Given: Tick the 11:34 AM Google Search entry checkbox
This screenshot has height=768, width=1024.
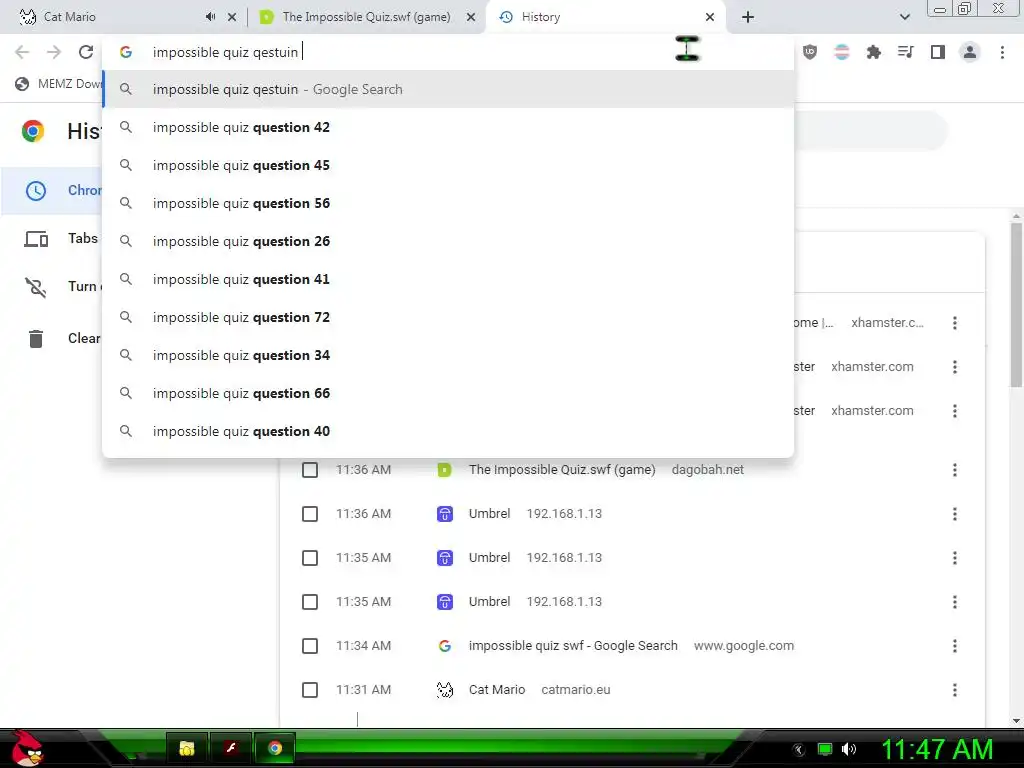Looking at the screenshot, I should (x=310, y=646).
